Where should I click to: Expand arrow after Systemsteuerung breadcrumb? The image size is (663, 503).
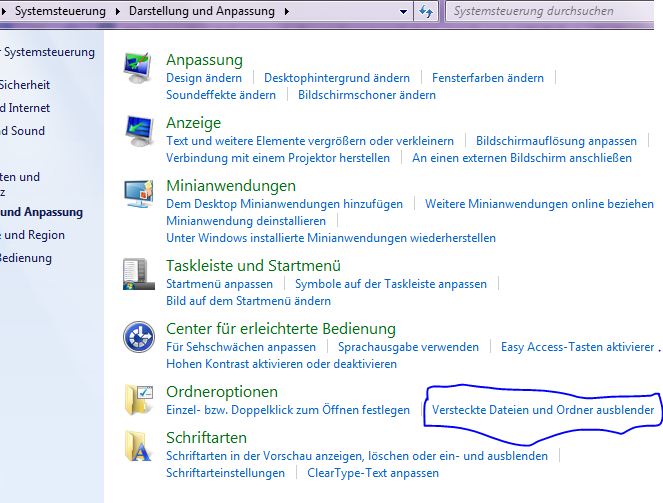(x=118, y=11)
